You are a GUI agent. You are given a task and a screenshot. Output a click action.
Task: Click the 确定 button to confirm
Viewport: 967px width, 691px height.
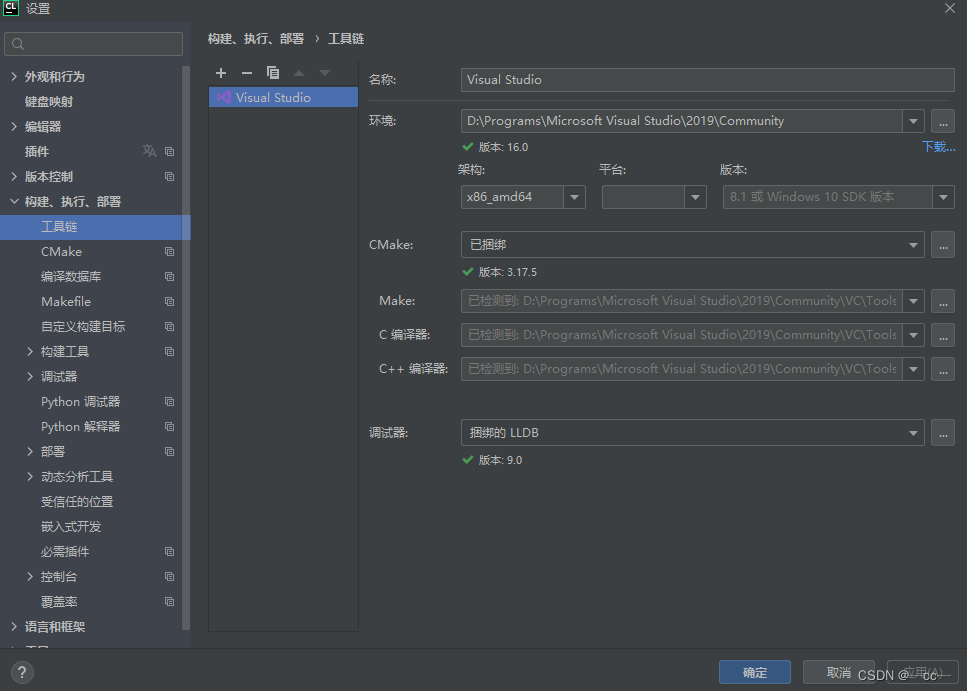click(754, 672)
